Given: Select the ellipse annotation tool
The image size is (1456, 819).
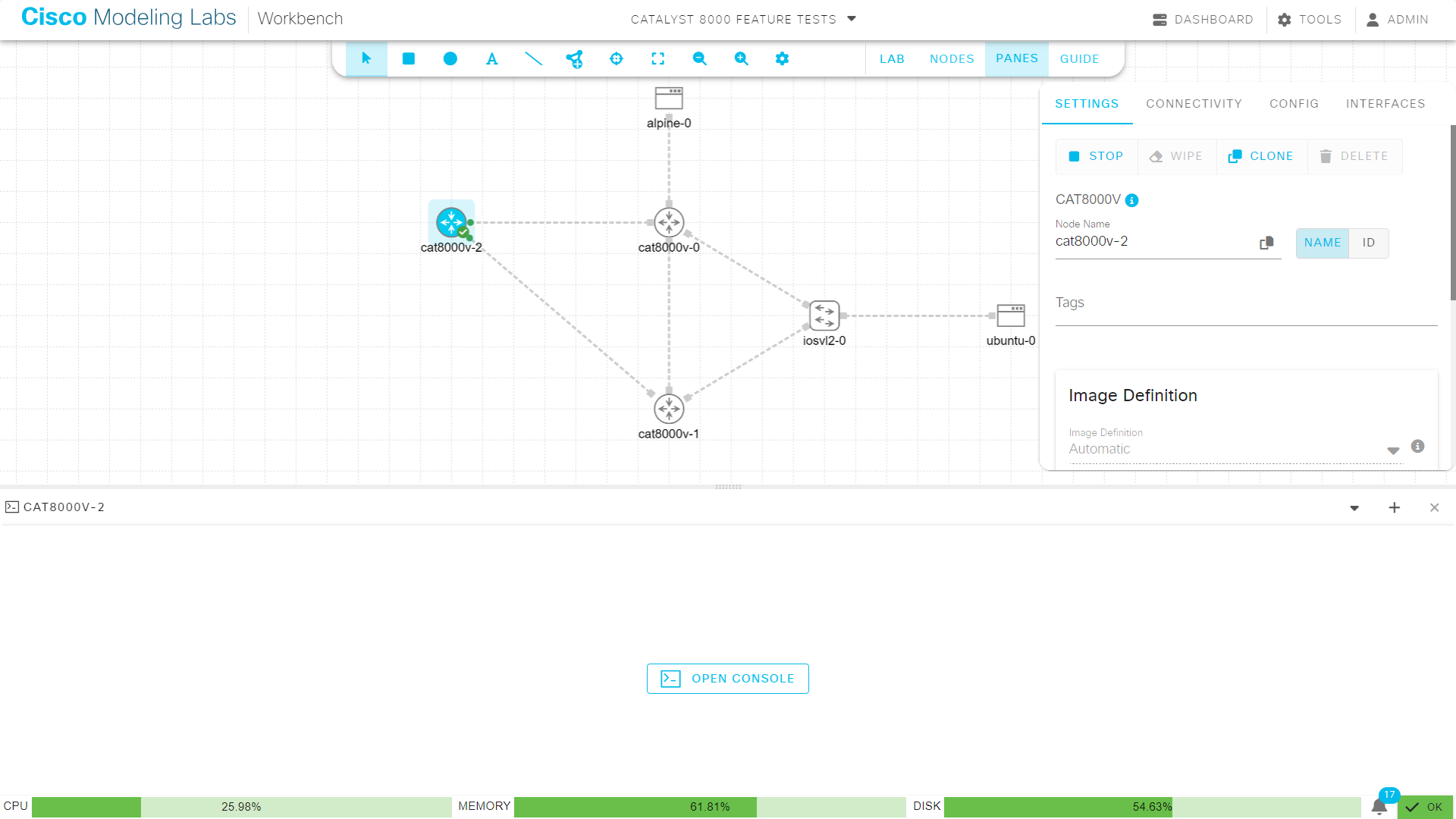Looking at the screenshot, I should (450, 58).
